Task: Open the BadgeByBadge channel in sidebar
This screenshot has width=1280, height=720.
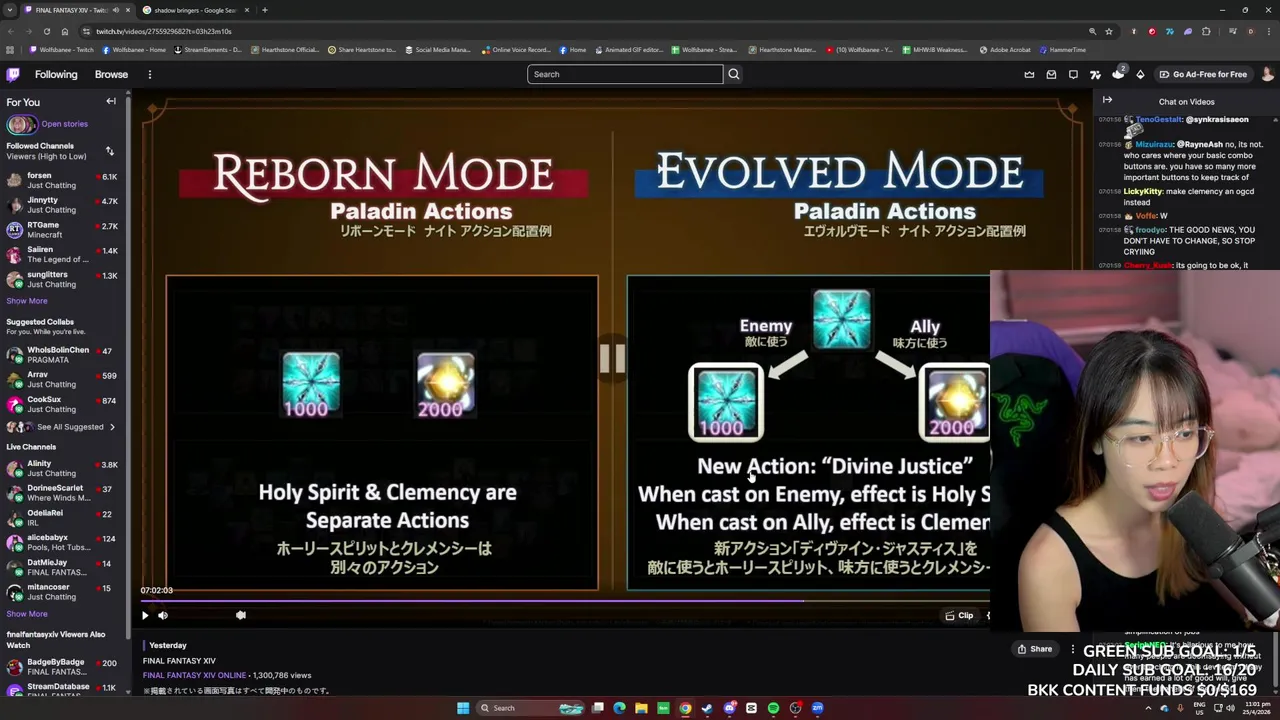Action: tap(62, 667)
